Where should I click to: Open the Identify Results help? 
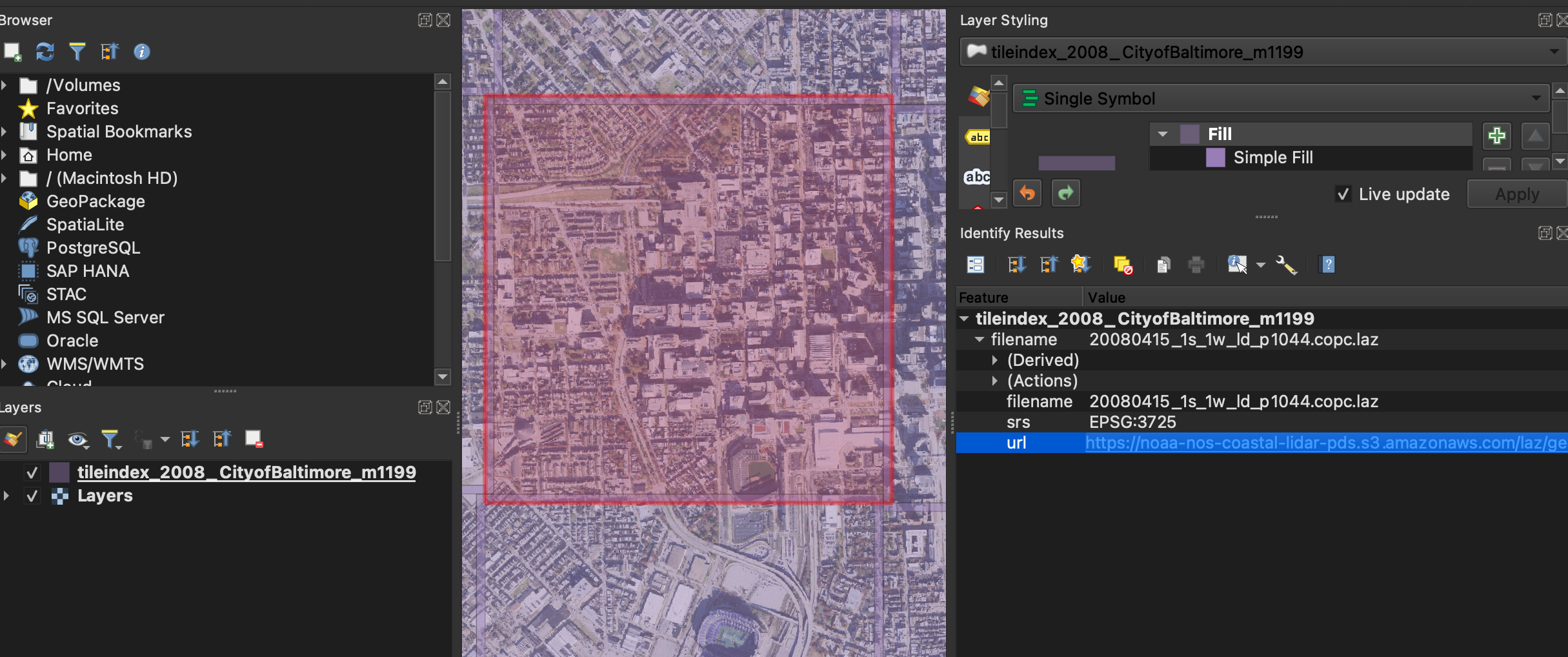click(x=1327, y=264)
